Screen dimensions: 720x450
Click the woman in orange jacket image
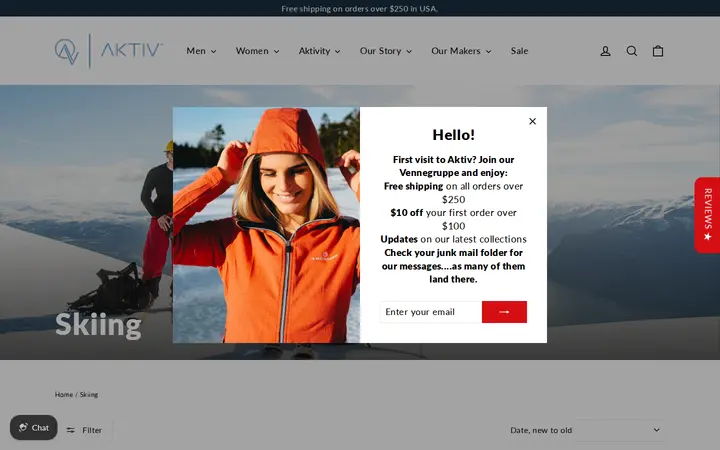(x=266, y=225)
